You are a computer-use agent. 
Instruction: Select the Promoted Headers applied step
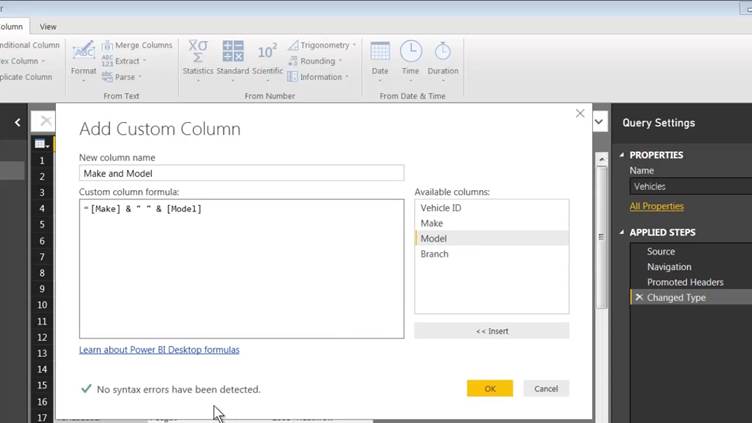691,282
